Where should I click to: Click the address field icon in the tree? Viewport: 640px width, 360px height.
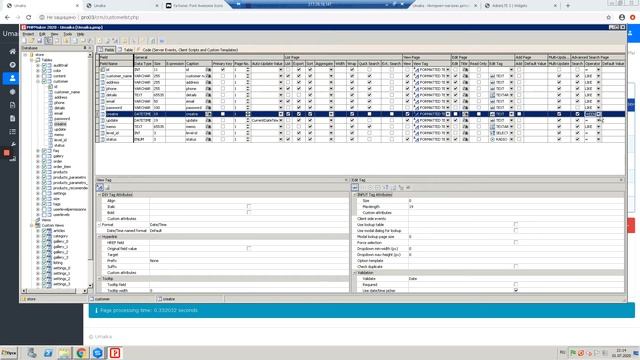click(51, 98)
